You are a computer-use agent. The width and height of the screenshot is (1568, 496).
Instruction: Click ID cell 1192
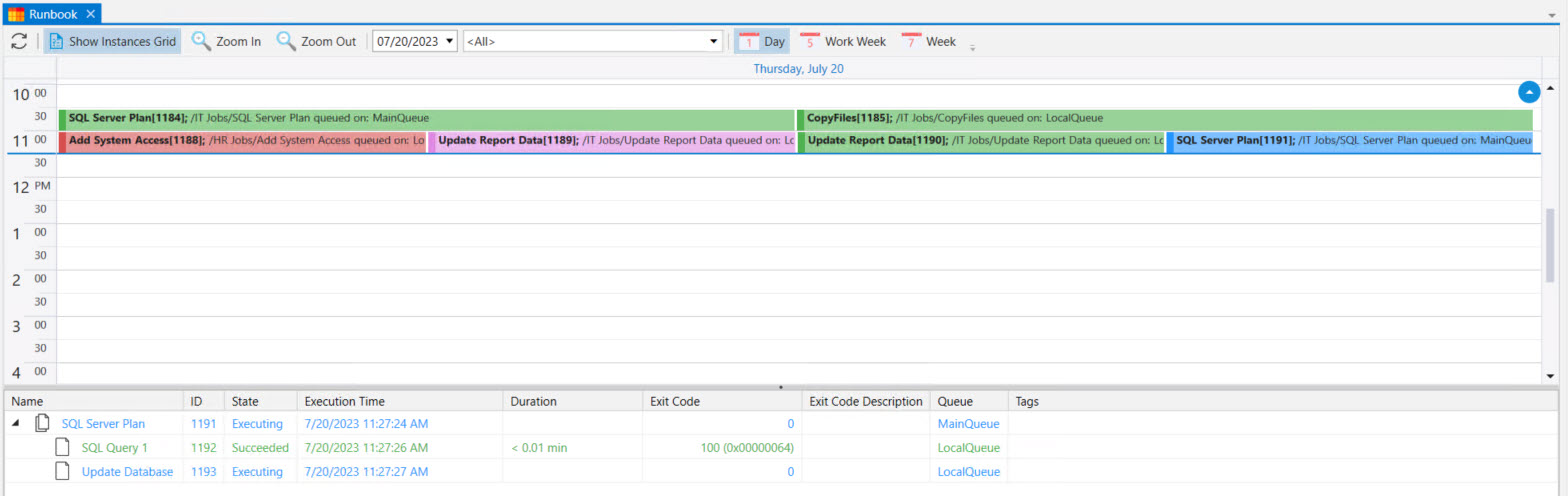click(202, 448)
